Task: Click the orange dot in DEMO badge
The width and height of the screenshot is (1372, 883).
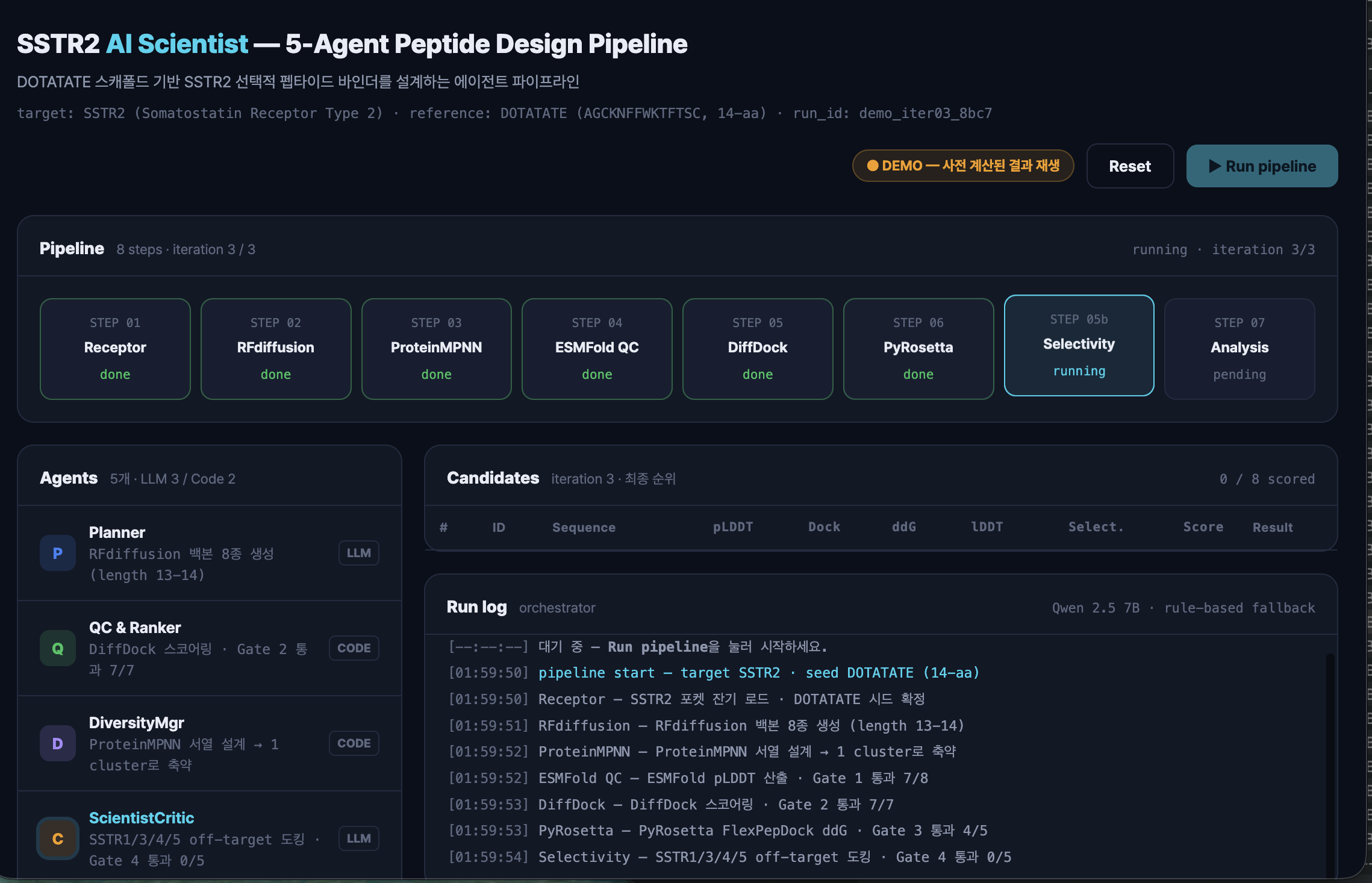Action: pyautogui.click(x=872, y=166)
